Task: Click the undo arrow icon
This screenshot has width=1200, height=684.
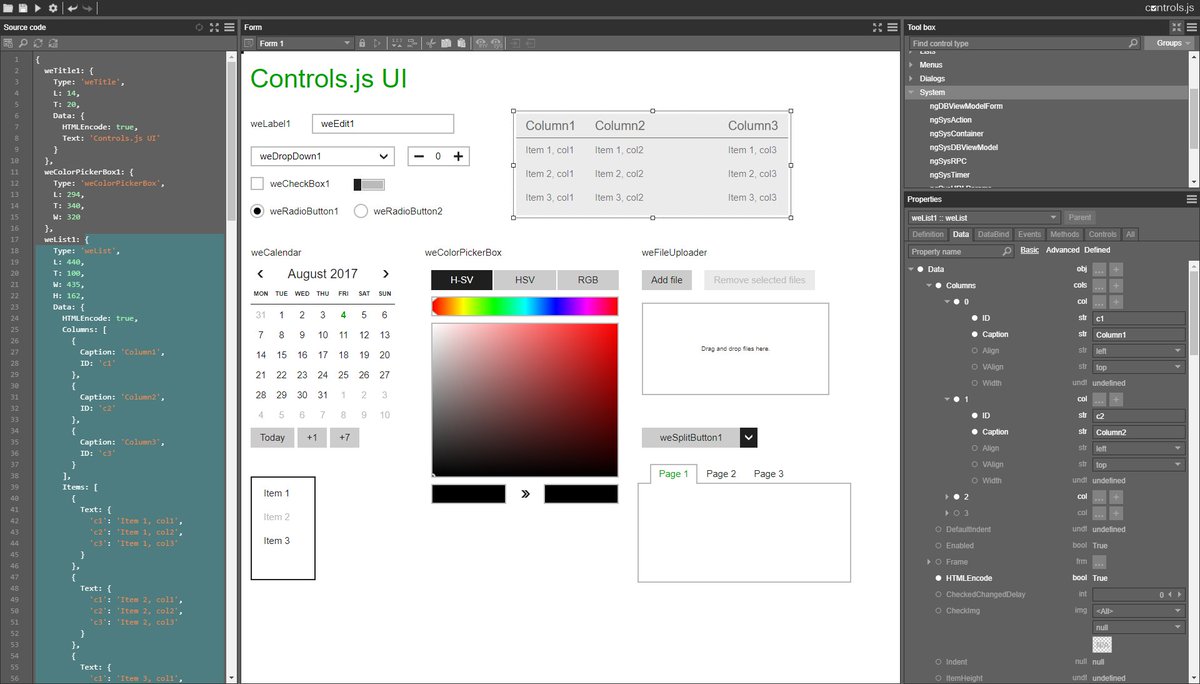Action: (72, 8)
